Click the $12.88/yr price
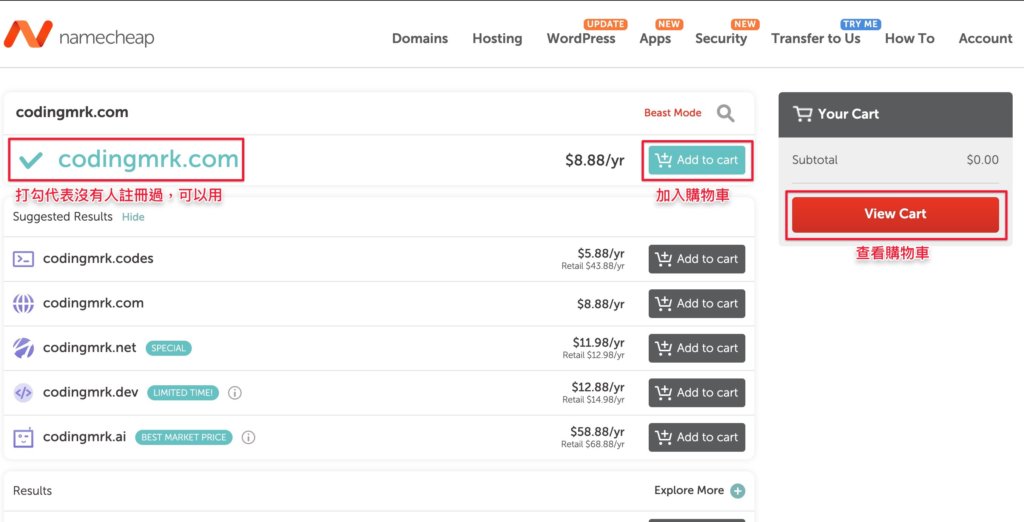The width and height of the screenshot is (1024, 522). pyautogui.click(x=598, y=387)
